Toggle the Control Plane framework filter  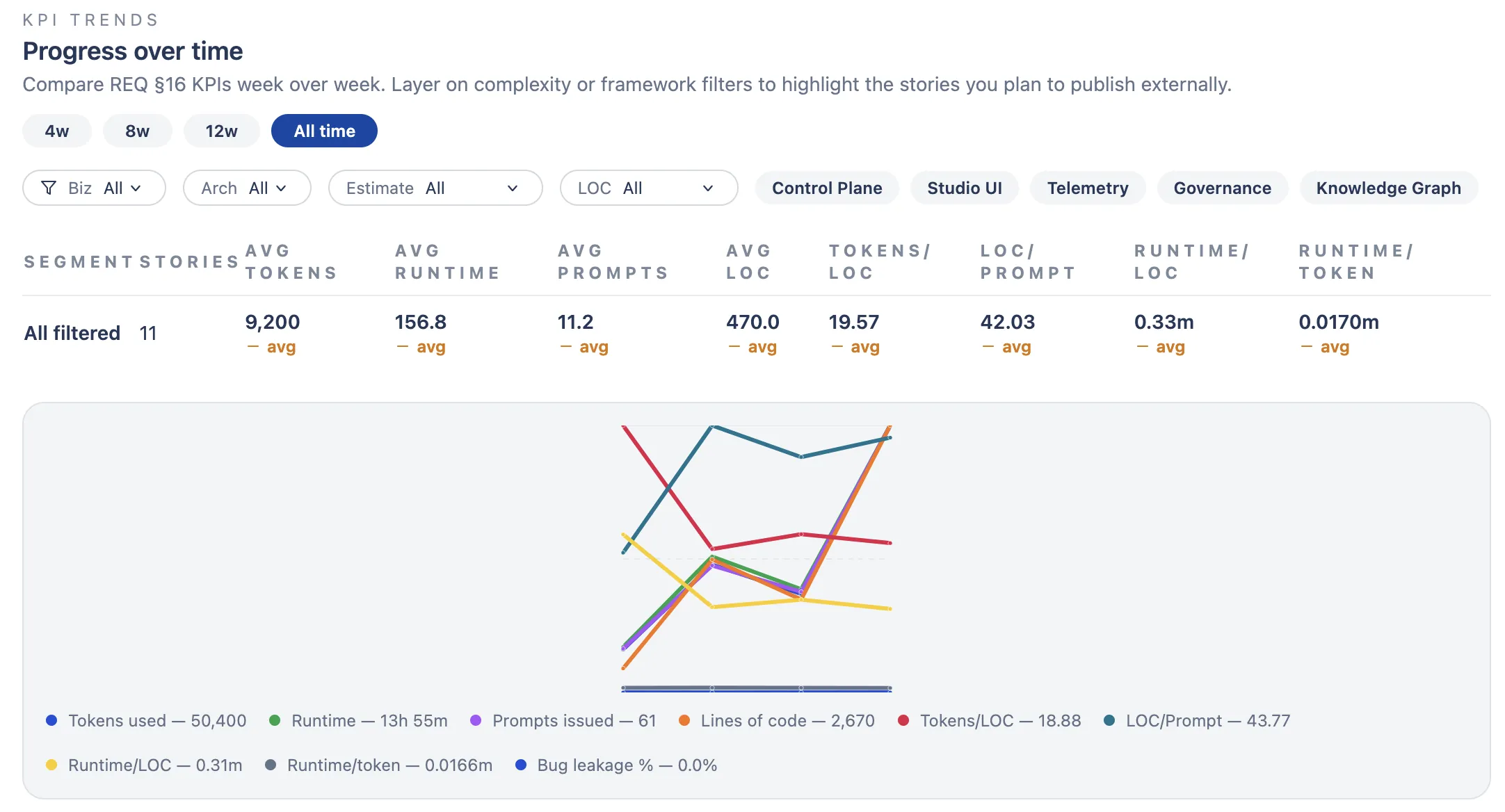pos(827,188)
